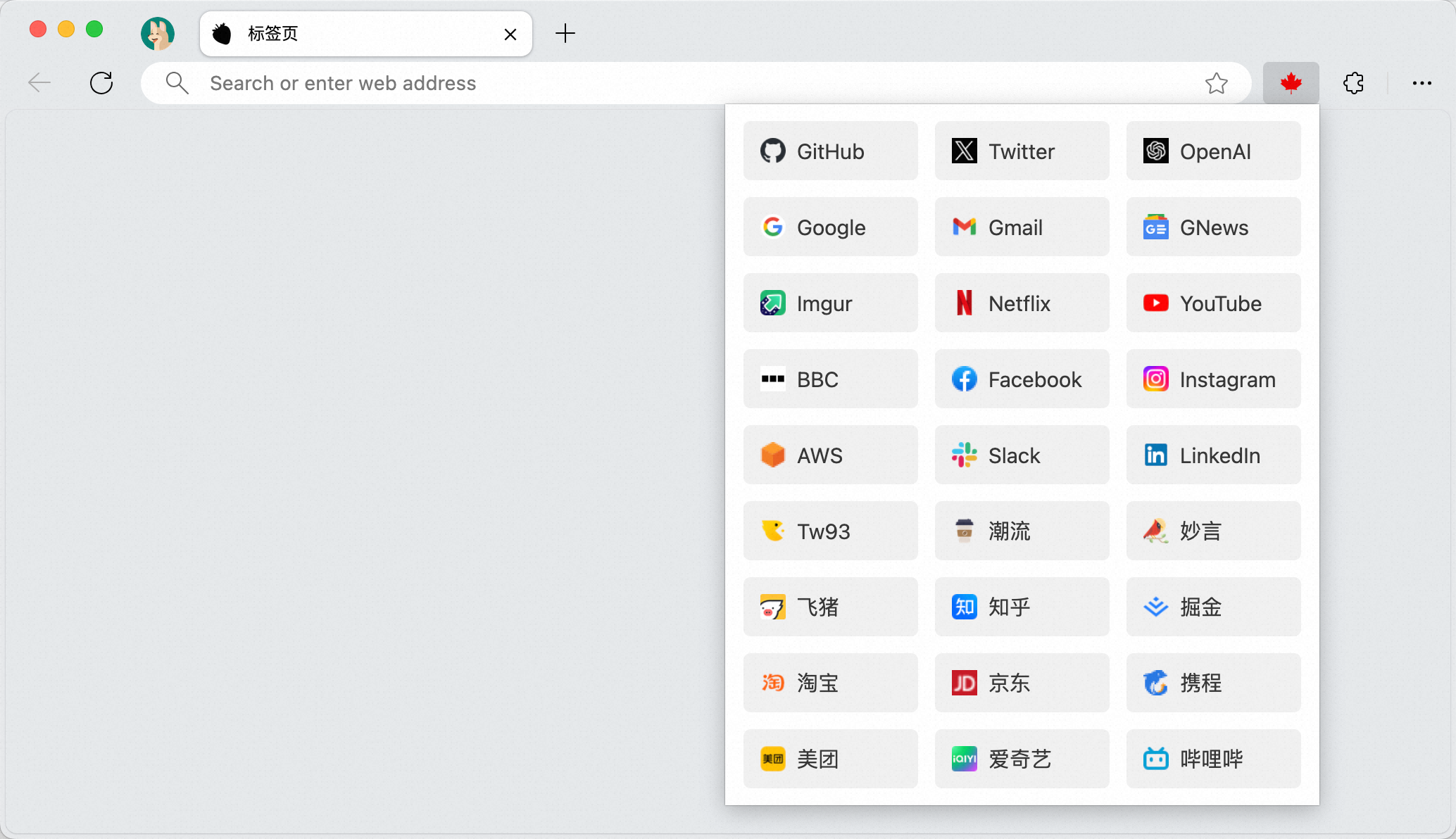Screen dimensions: 1456x839
Task: Open the YouTube shortcut
Action: pos(1213,303)
